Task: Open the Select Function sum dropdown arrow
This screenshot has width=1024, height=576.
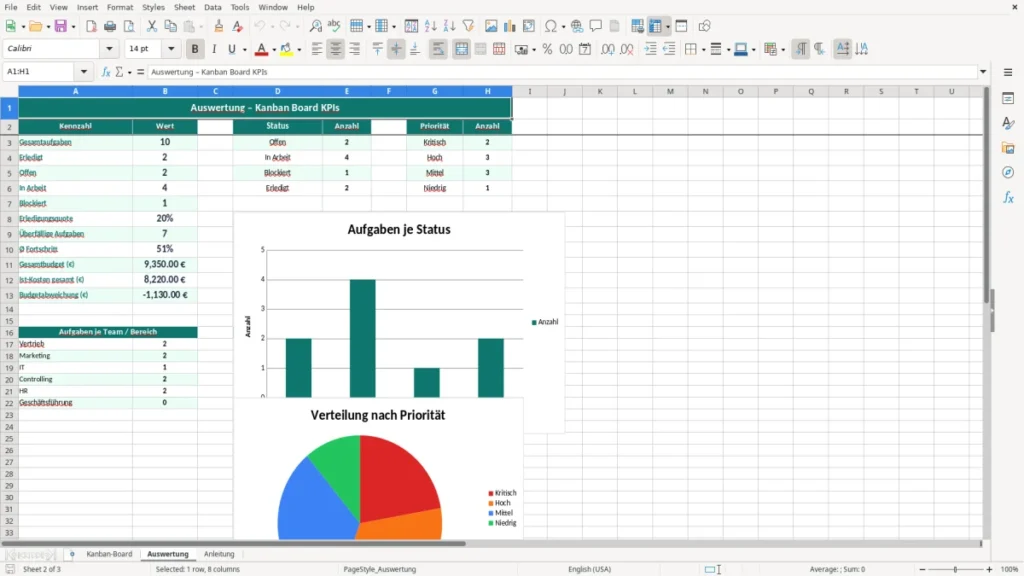Action: pos(129,72)
